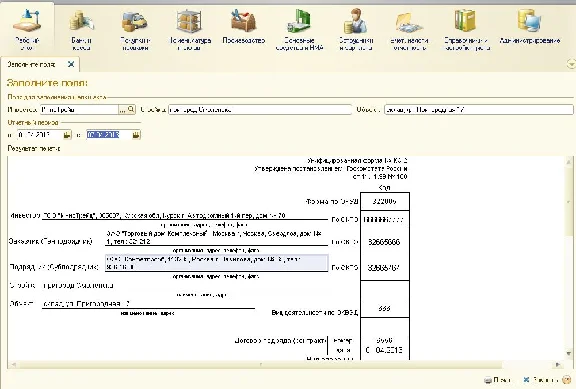Screen dimensions: 576x389
Task: Open calendar for the period start date
Action: coord(67,135)
